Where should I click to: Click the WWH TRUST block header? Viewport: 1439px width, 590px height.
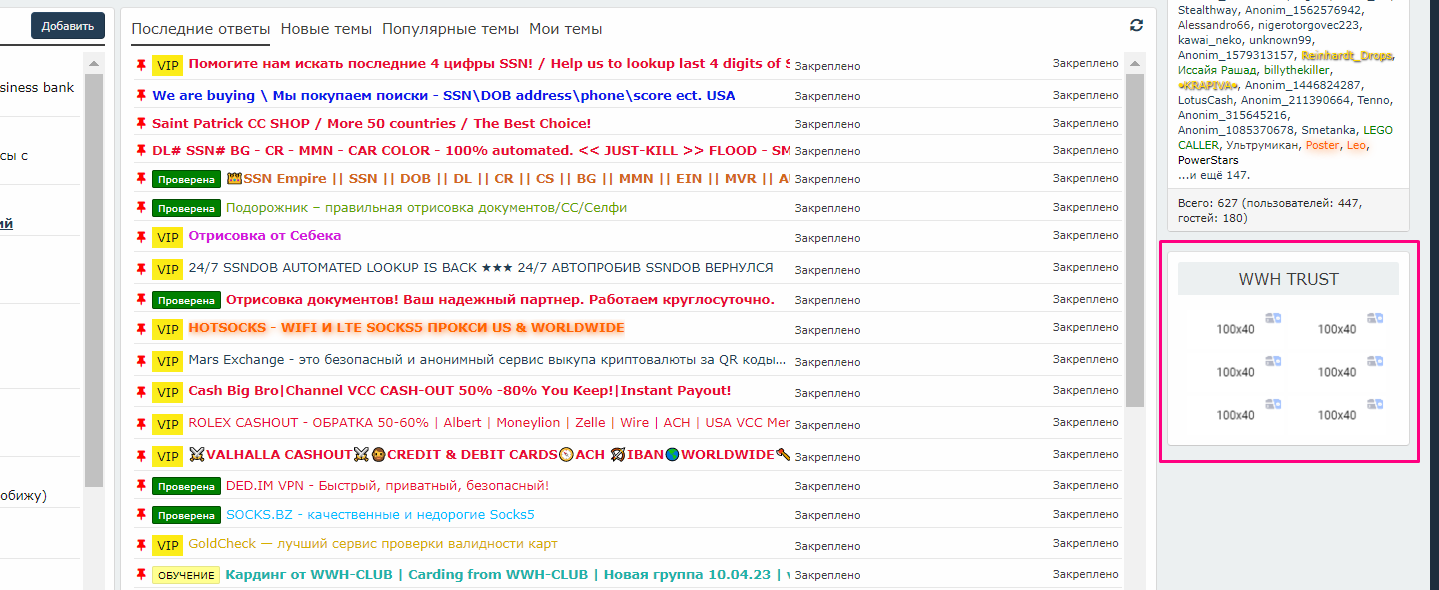(1288, 279)
